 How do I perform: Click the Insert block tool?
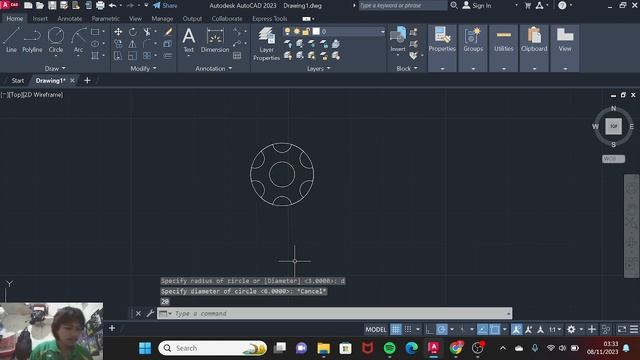click(398, 40)
